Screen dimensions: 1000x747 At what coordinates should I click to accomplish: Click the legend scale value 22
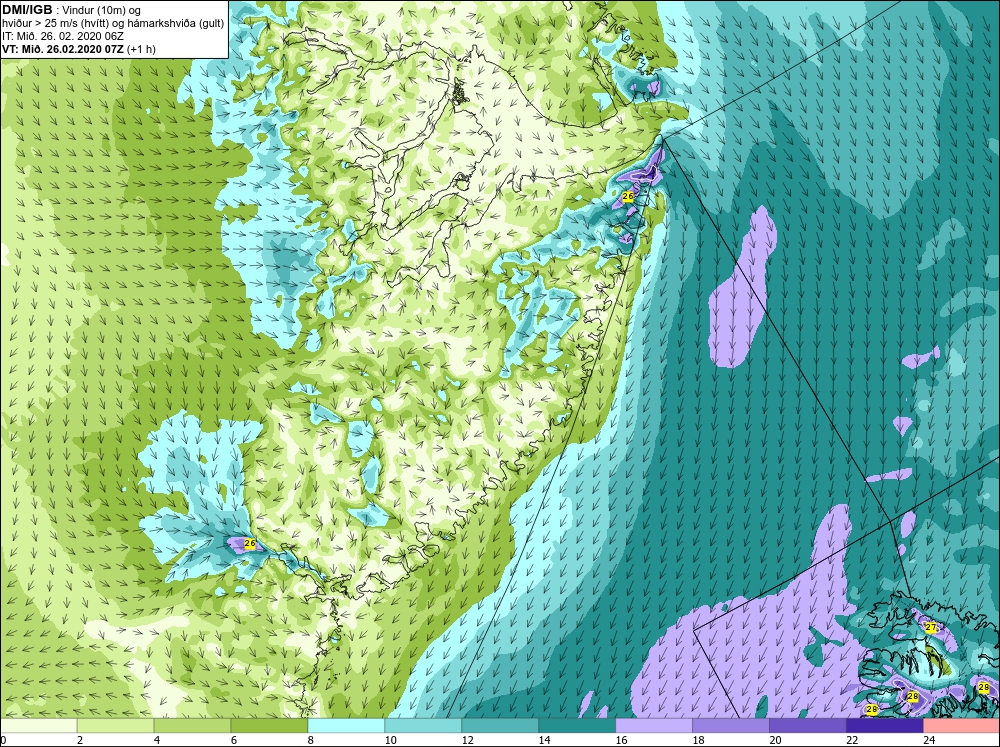(x=852, y=740)
